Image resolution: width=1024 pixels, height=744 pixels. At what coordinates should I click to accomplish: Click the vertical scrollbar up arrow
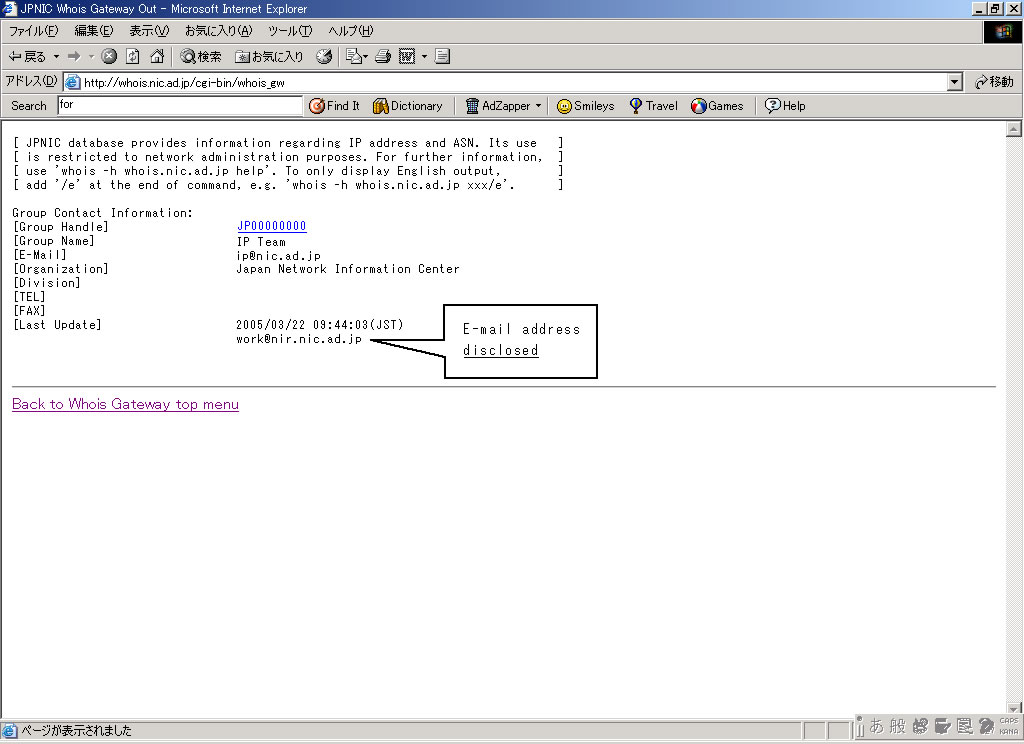pos(1014,129)
